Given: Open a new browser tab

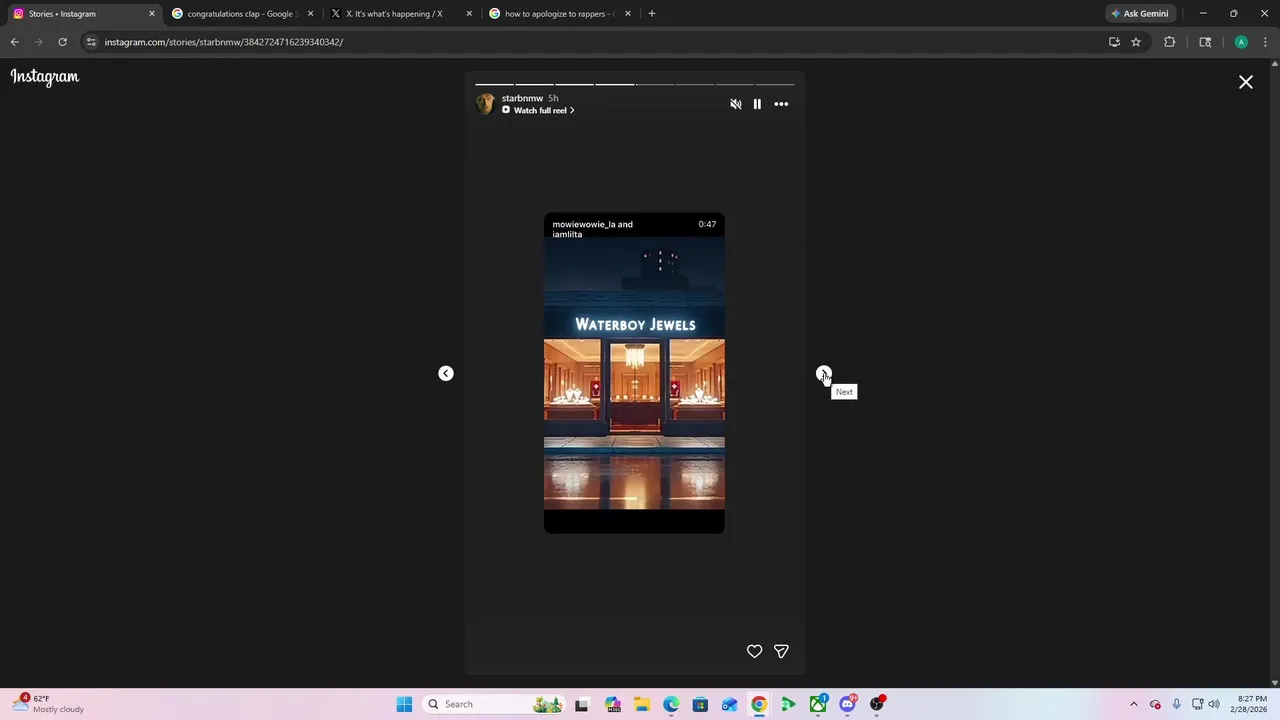Looking at the screenshot, I should (x=652, y=14).
